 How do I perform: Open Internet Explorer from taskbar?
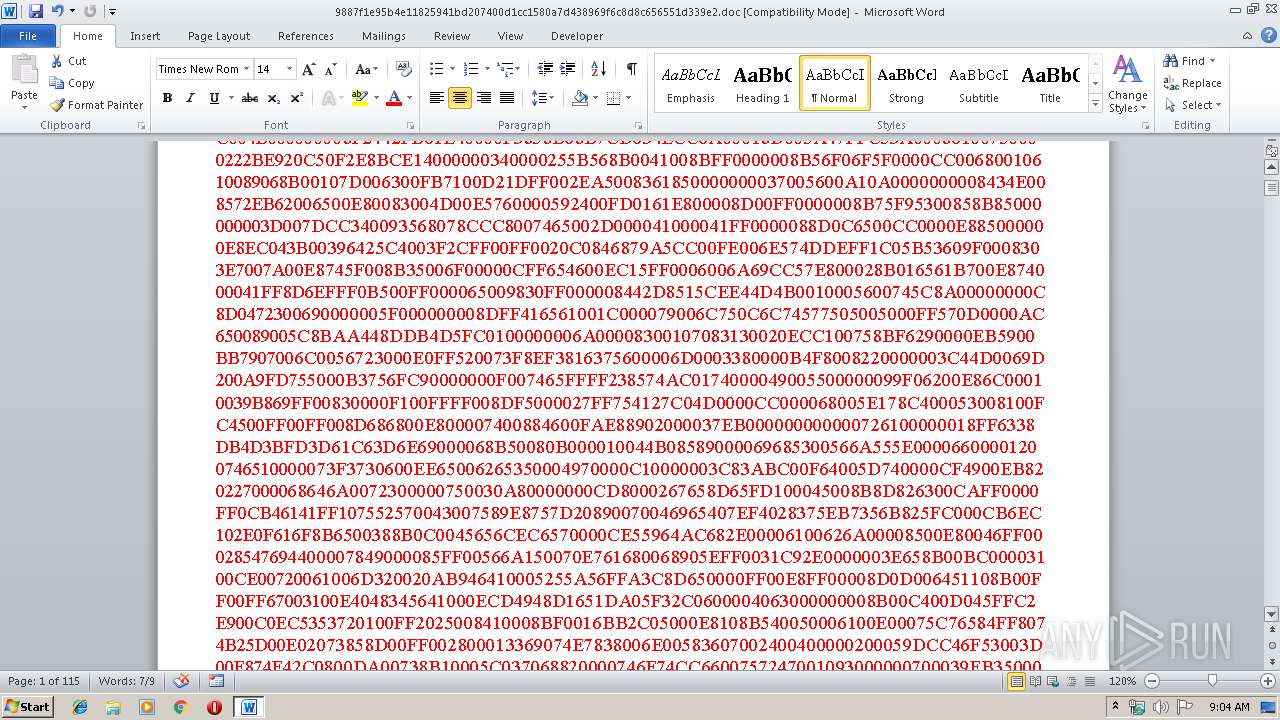[80, 707]
